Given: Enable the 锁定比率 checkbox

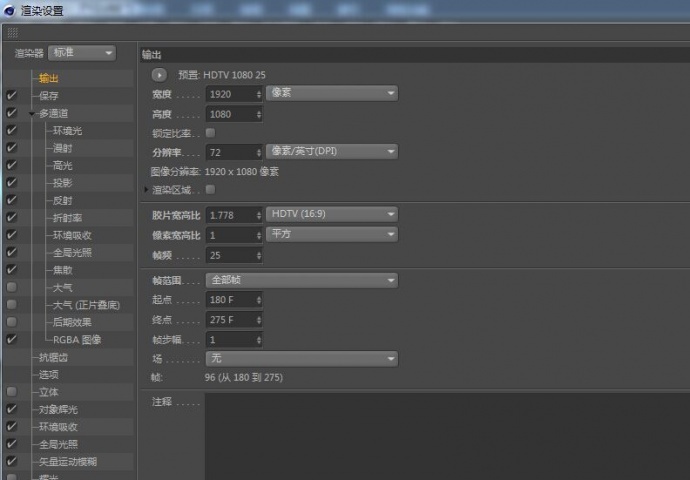Looking at the screenshot, I should pyautogui.click(x=210, y=132).
